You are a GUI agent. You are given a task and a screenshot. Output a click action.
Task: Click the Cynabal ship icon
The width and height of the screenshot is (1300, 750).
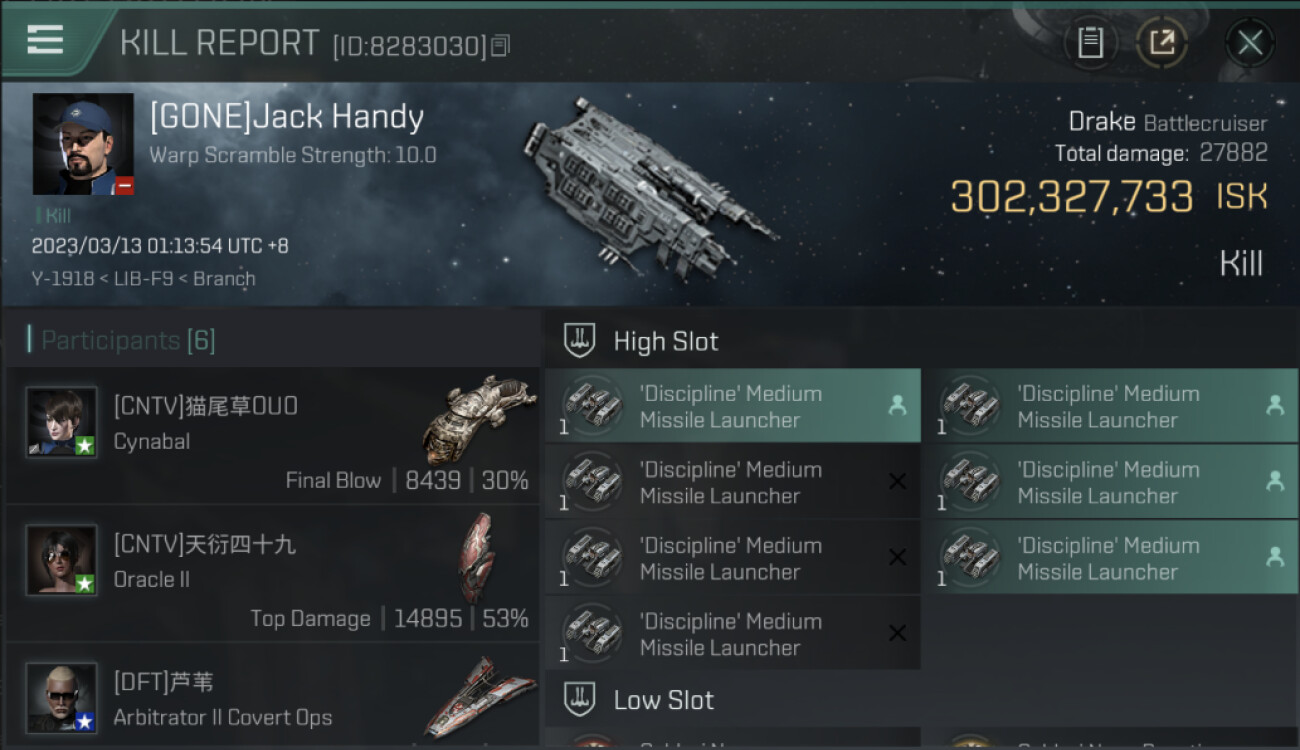[479, 418]
